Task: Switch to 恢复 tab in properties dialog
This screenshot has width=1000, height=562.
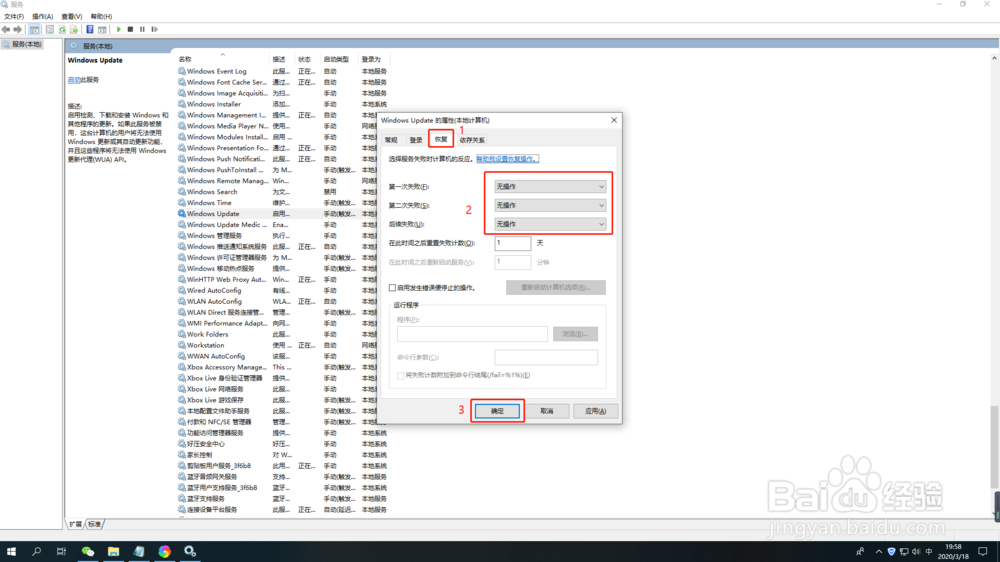Action: click(441, 138)
